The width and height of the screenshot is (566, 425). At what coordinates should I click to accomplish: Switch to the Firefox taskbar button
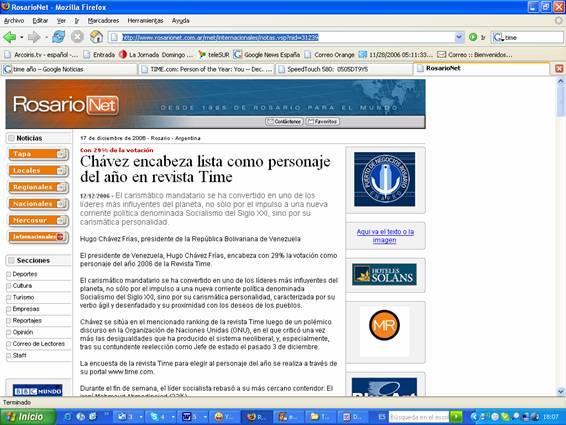tap(257, 417)
